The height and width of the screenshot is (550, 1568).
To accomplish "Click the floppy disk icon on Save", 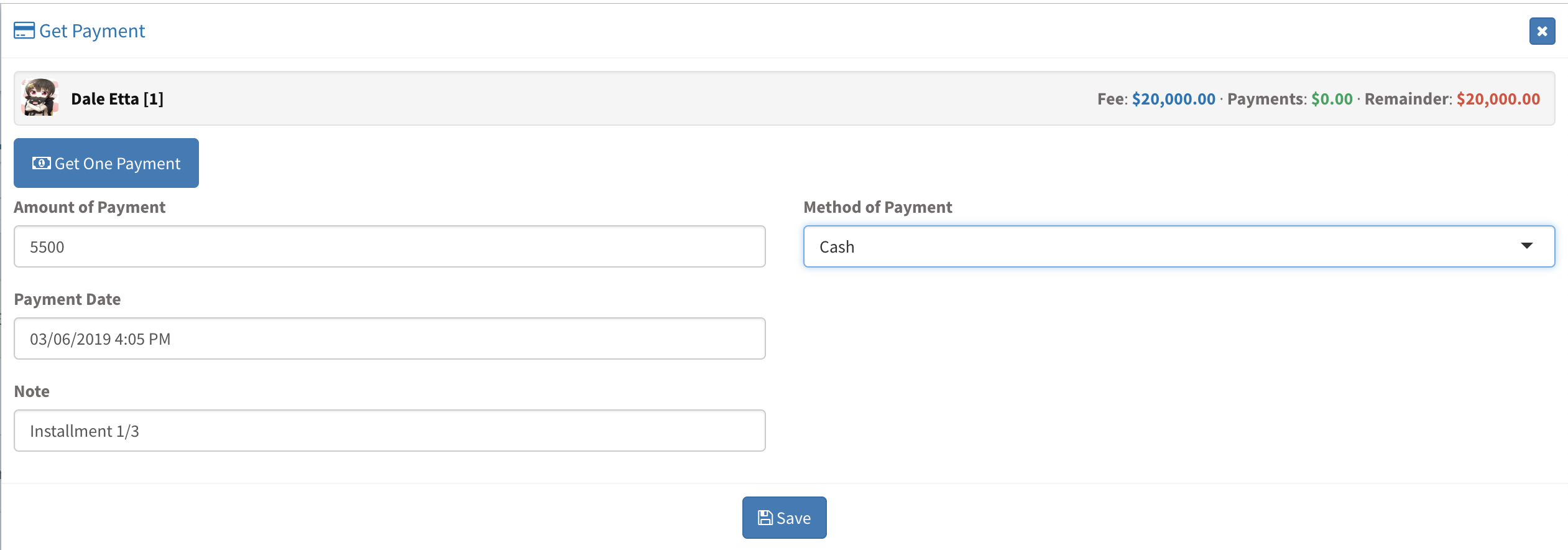I will (x=765, y=518).
